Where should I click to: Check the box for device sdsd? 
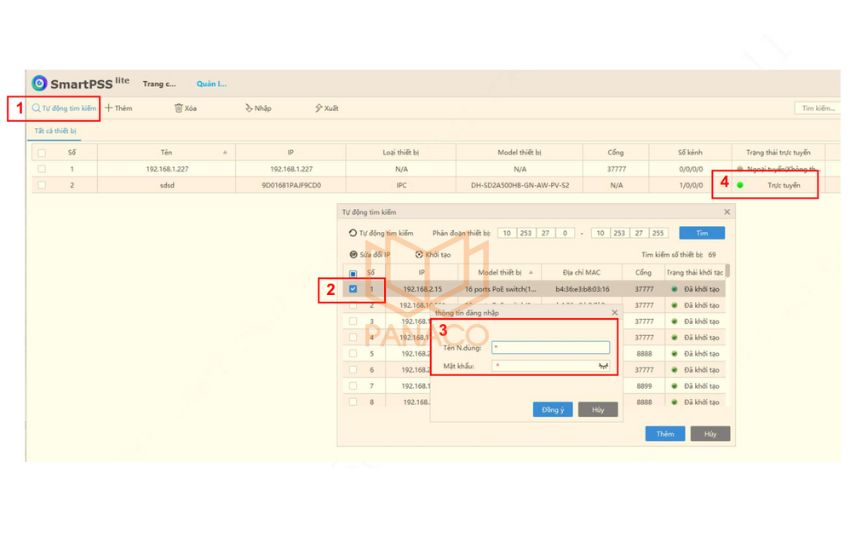coord(42,185)
